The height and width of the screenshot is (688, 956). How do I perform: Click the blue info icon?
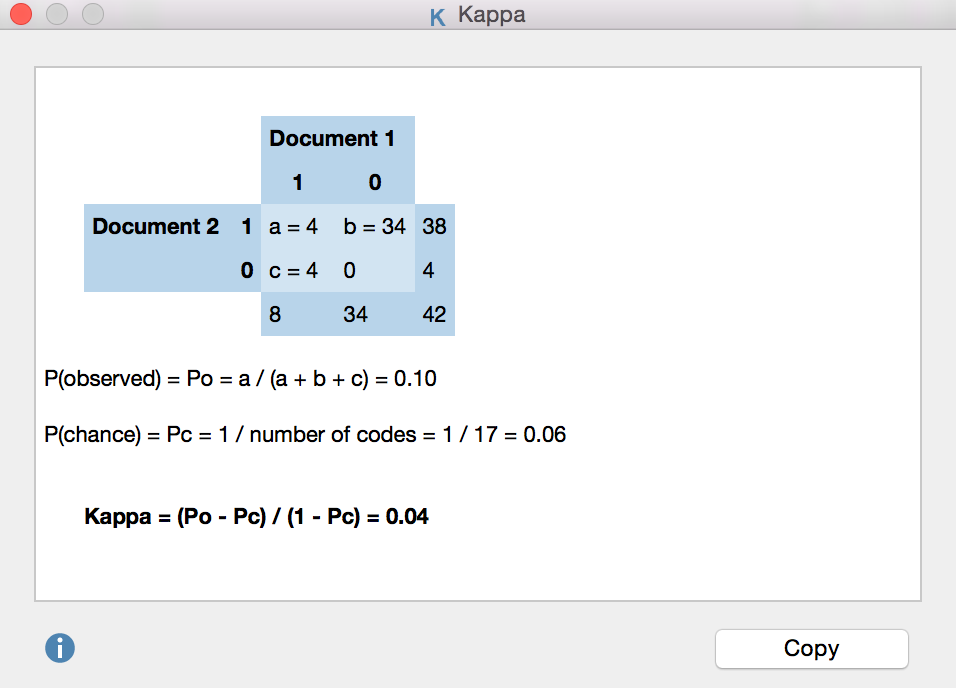point(60,648)
